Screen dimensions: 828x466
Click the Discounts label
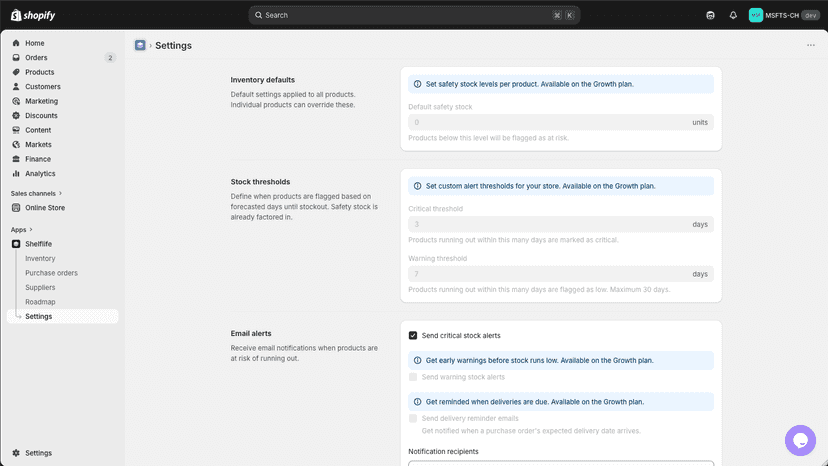click(x=41, y=115)
